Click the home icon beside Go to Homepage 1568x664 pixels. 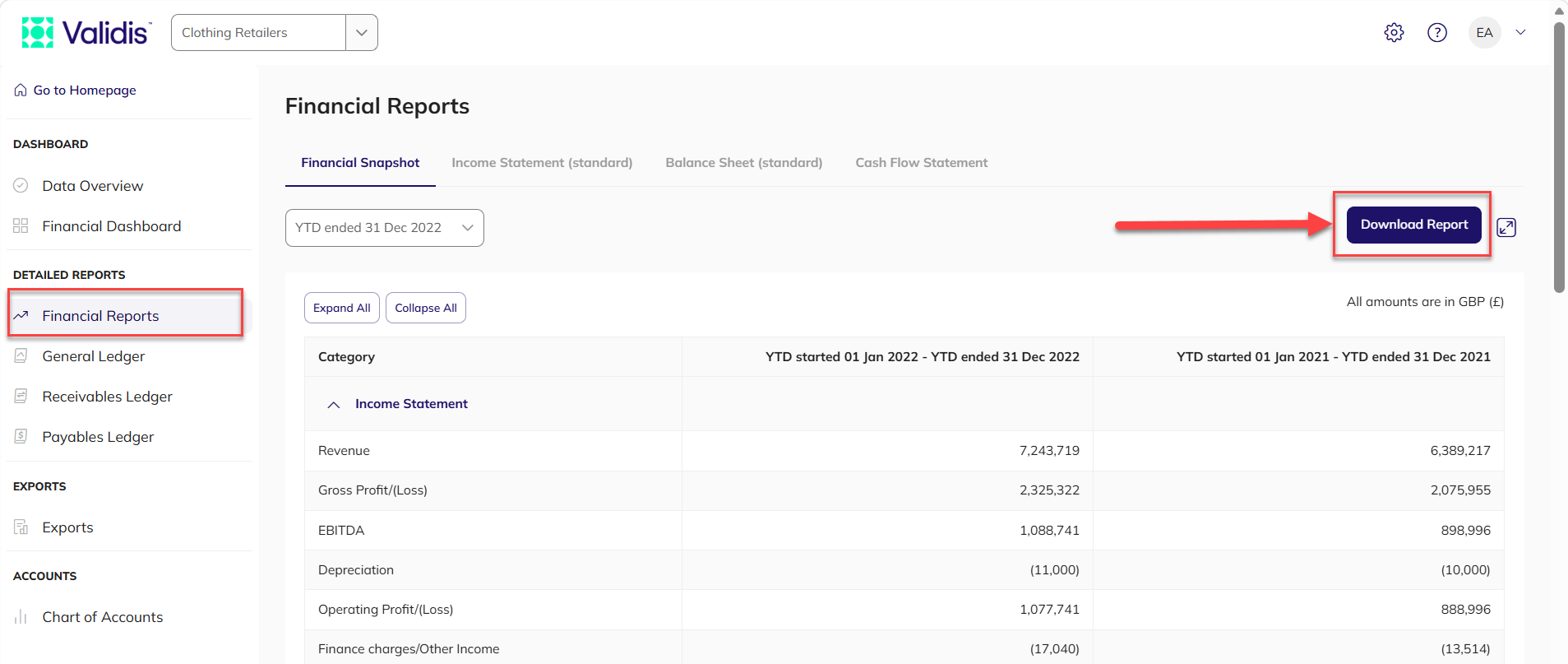21,91
